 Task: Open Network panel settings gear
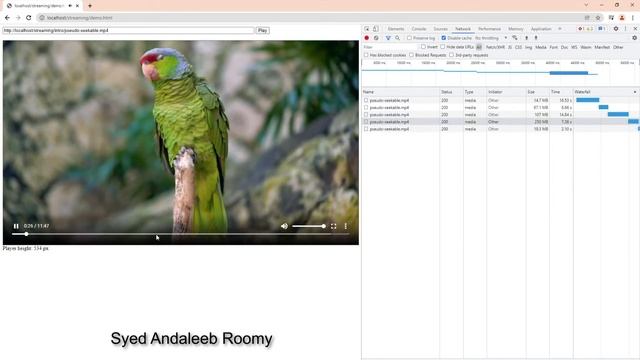click(634, 38)
